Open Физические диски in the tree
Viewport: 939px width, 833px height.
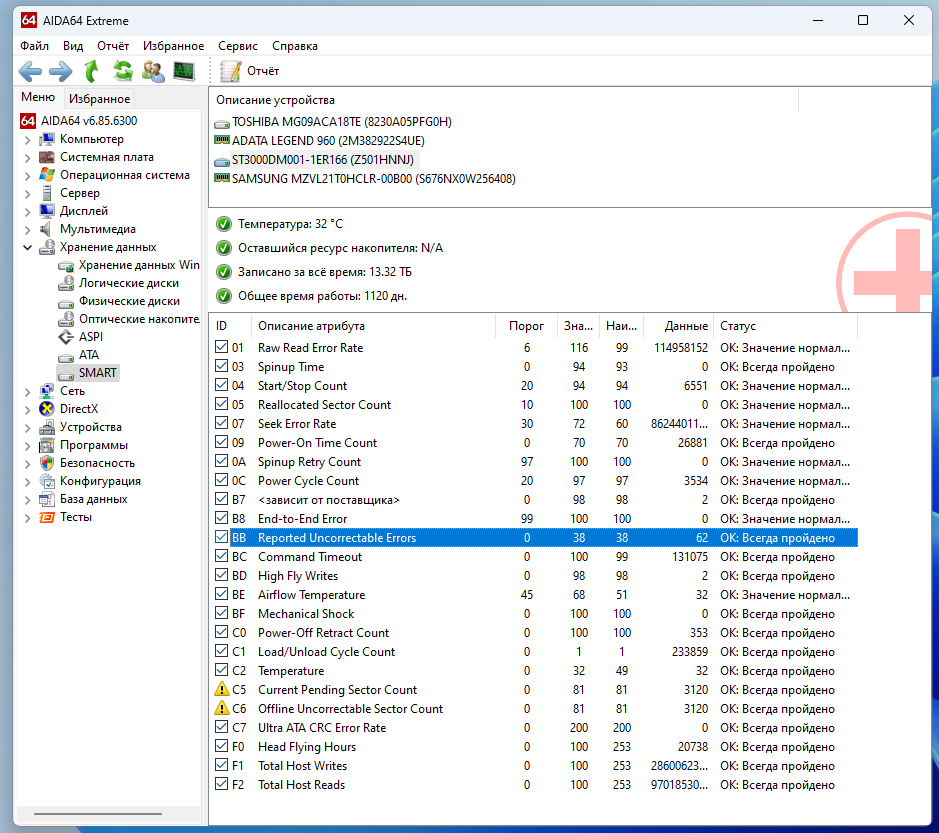(x=129, y=301)
